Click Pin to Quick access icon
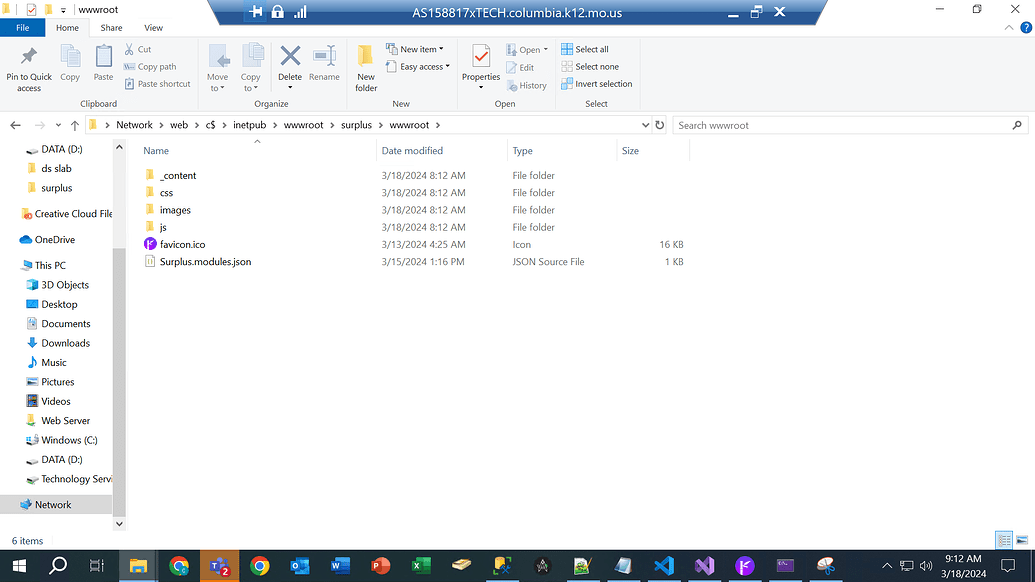The height and width of the screenshot is (582, 1035). point(28,57)
